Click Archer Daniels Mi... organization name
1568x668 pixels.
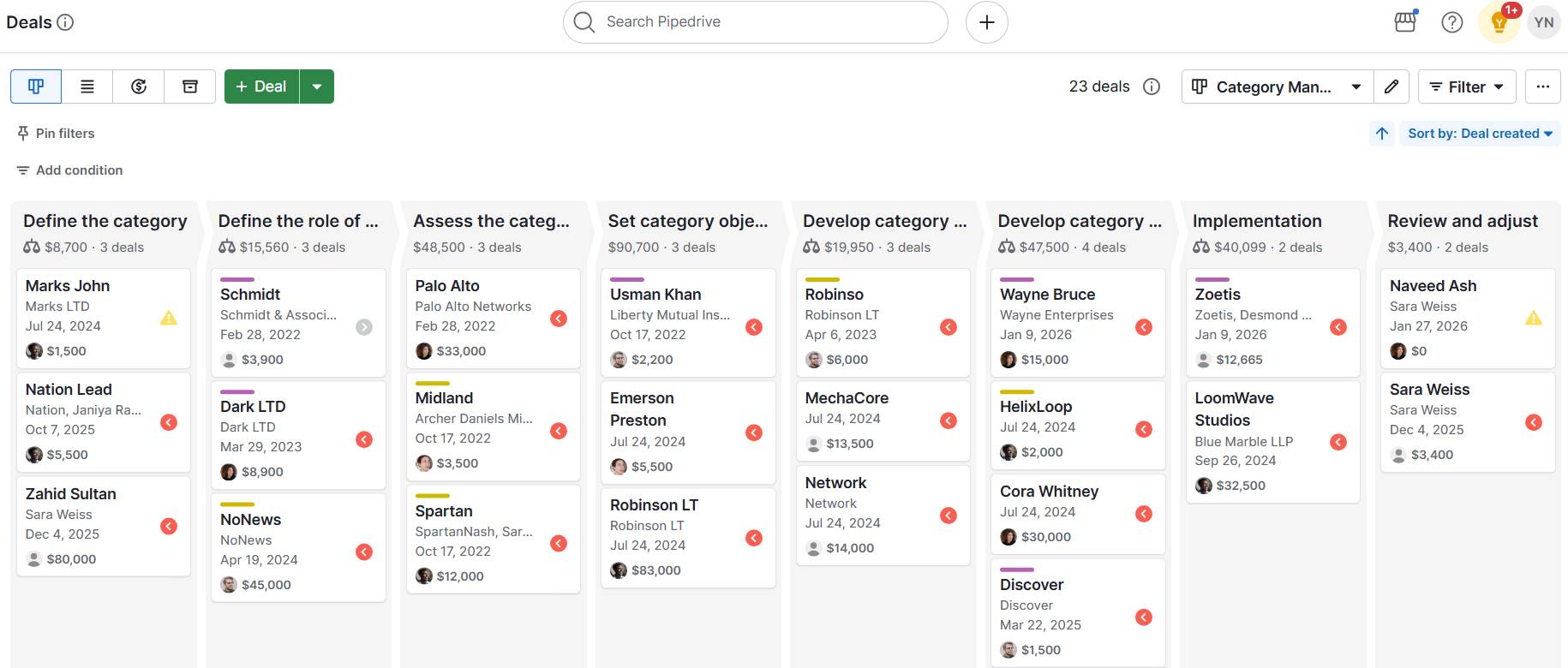pos(474,419)
